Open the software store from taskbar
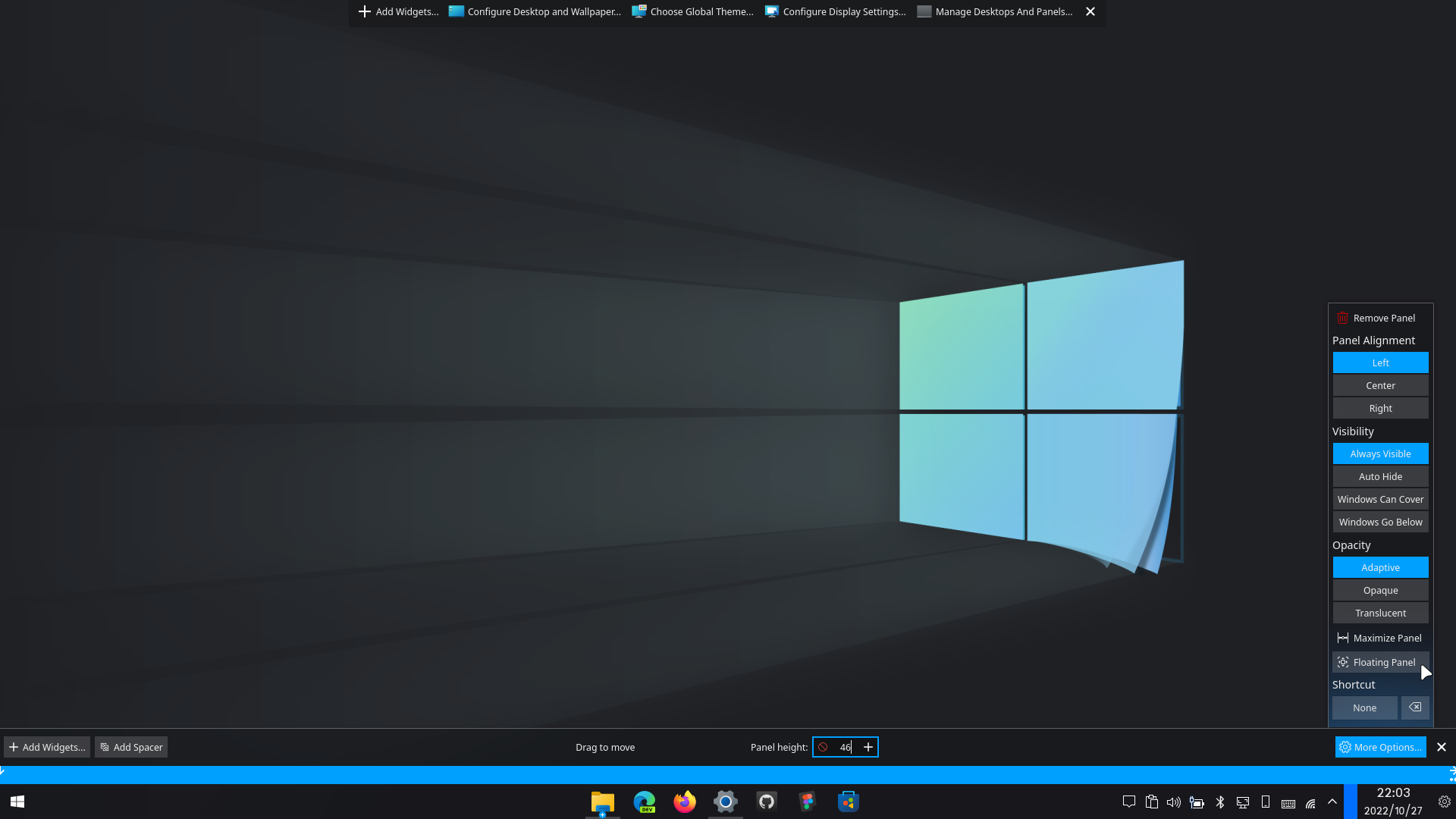Image resolution: width=1456 pixels, height=819 pixels. 848,802
